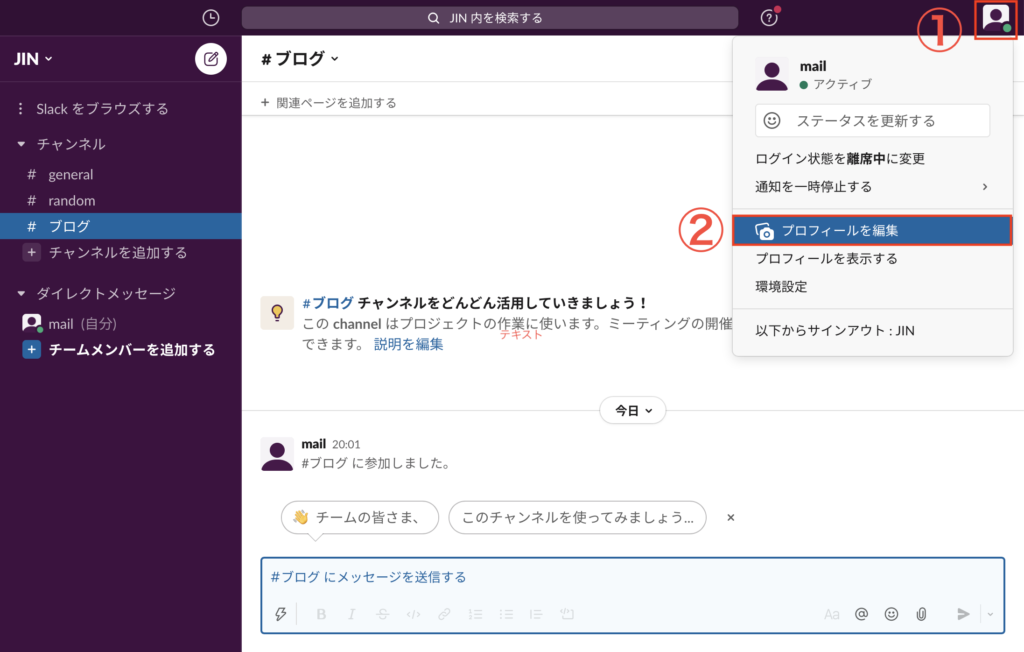Click the smiley icon in status field
This screenshot has height=652, width=1024.
(772, 120)
